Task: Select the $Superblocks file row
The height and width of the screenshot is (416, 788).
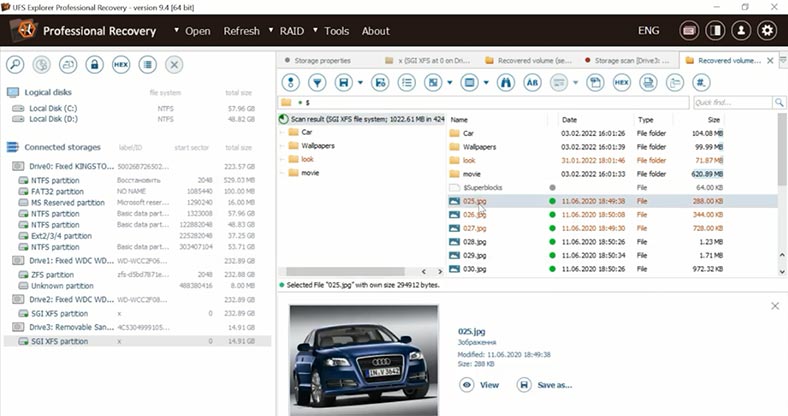Action: pyautogui.click(x=612, y=187)
